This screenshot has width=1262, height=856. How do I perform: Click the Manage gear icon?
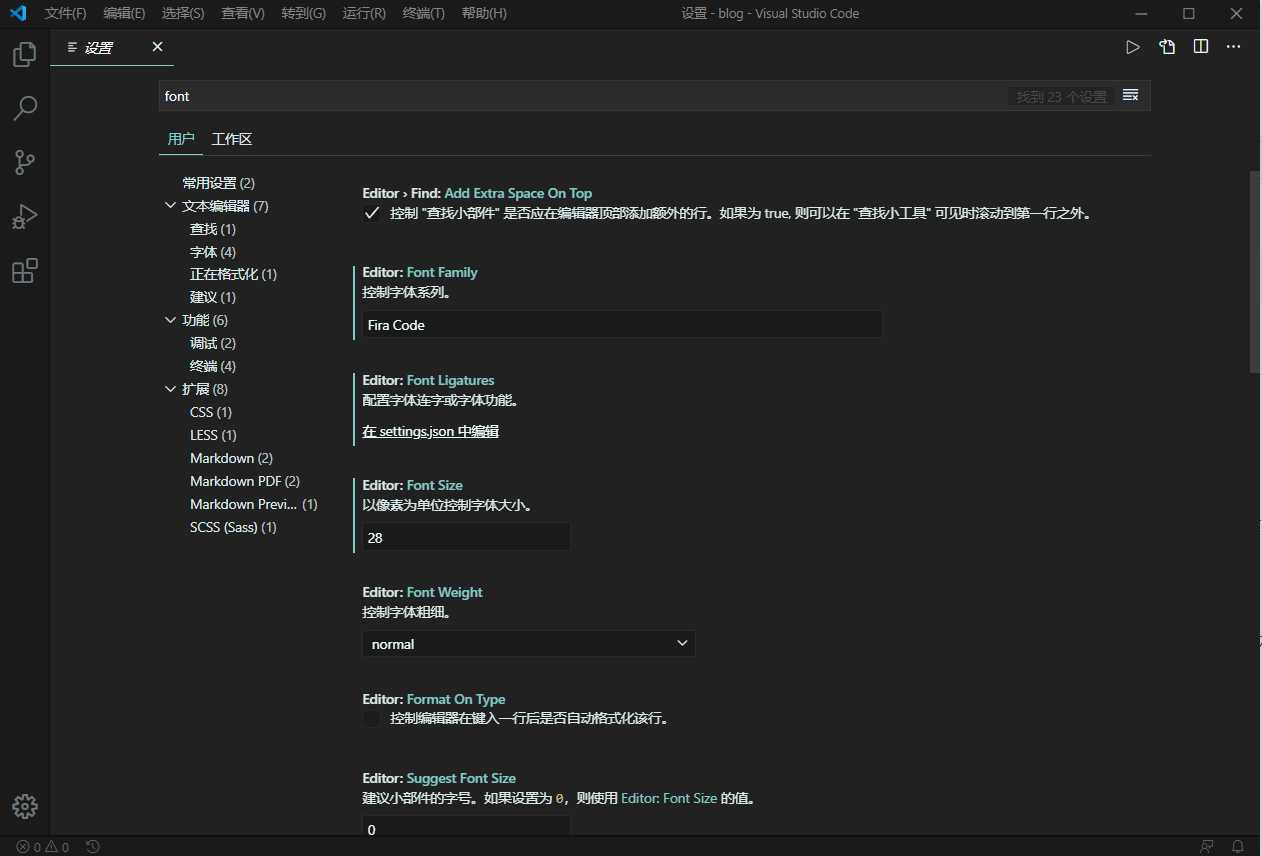[25, 806]
